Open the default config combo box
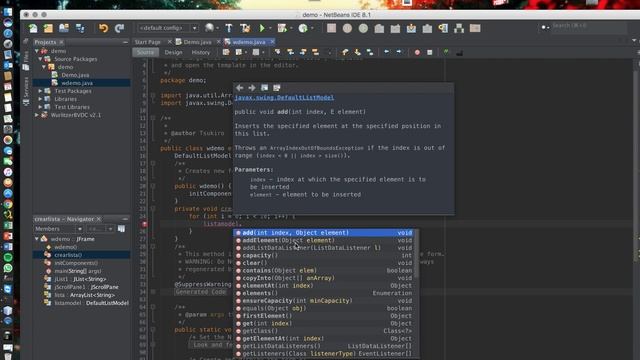The height and width of the screenshot is (360, 640). coord(168,28)
